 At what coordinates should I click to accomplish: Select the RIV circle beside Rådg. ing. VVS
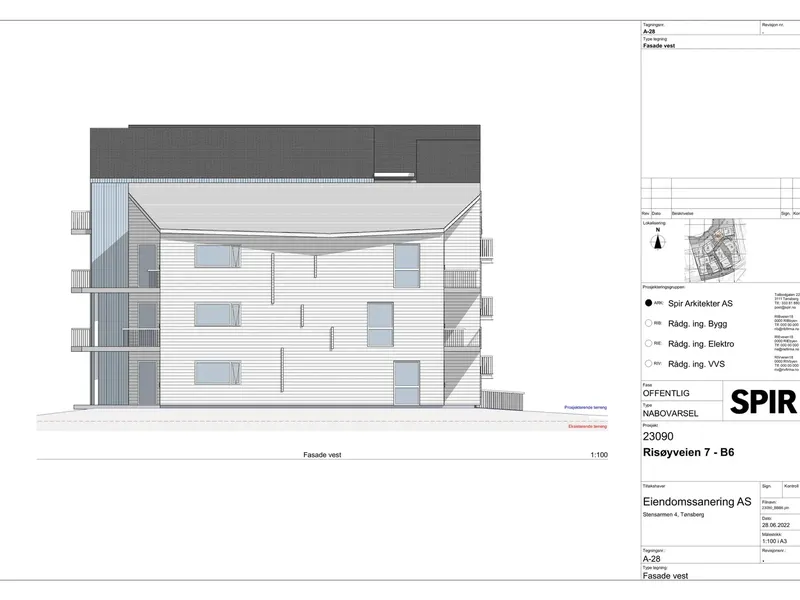tap(648, 363)
